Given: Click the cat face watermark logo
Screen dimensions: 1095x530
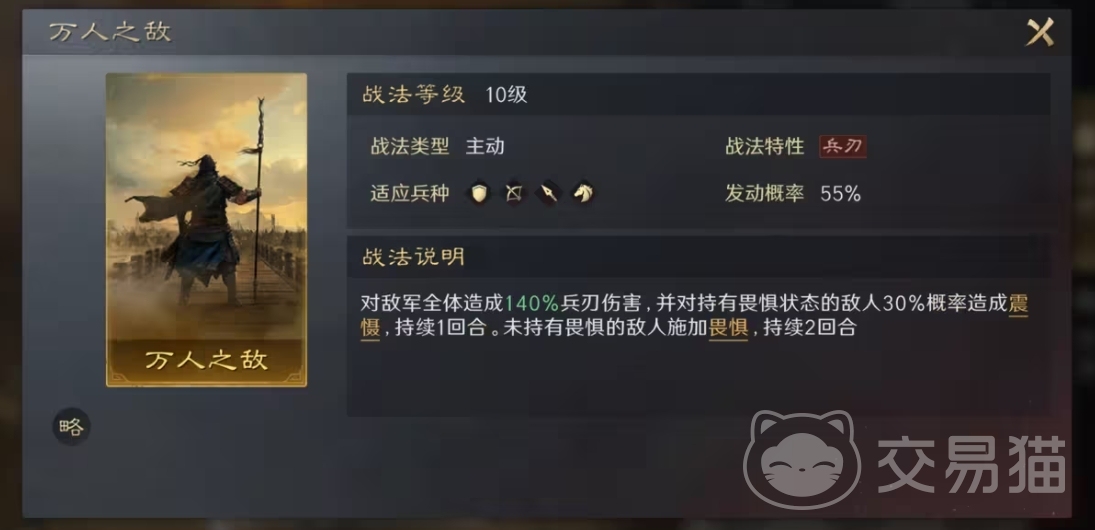Looking at the screenshot, I should 802,459.
